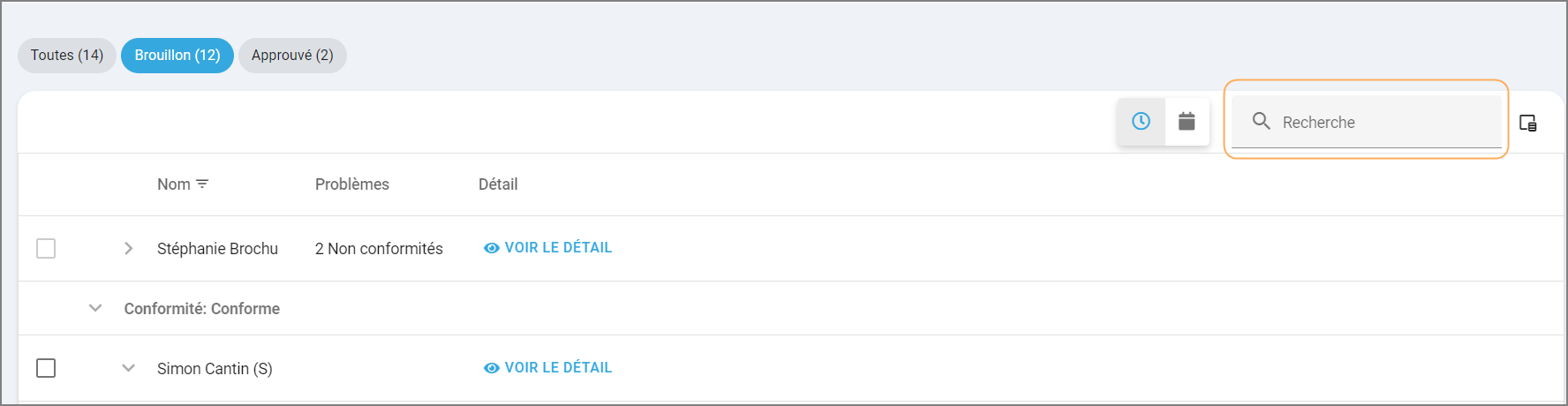Click eye icon on Simon Cantin row
This screenshot has height=406, width=1568.
[491, 369]
